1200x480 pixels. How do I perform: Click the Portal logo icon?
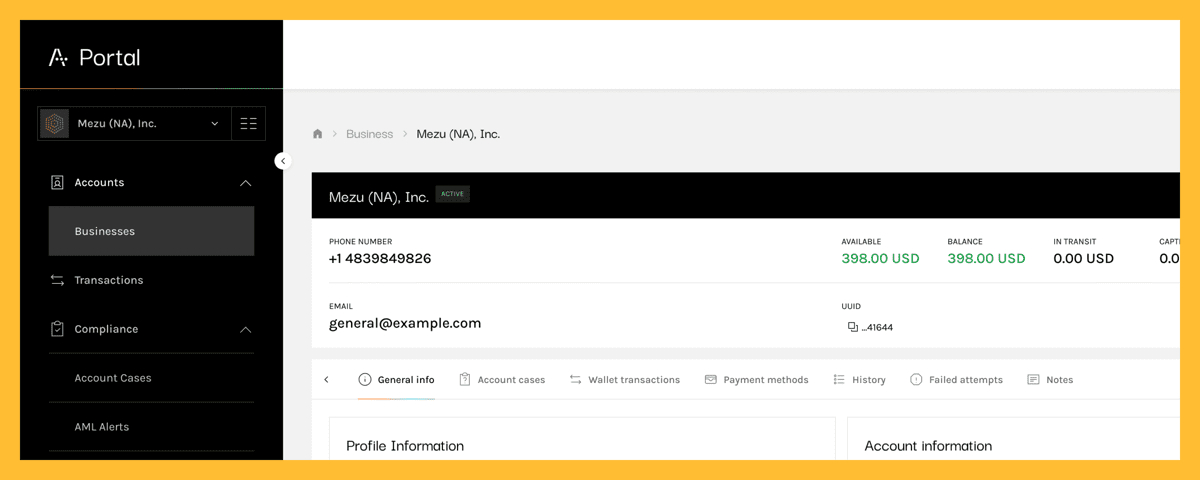(58, 58)
